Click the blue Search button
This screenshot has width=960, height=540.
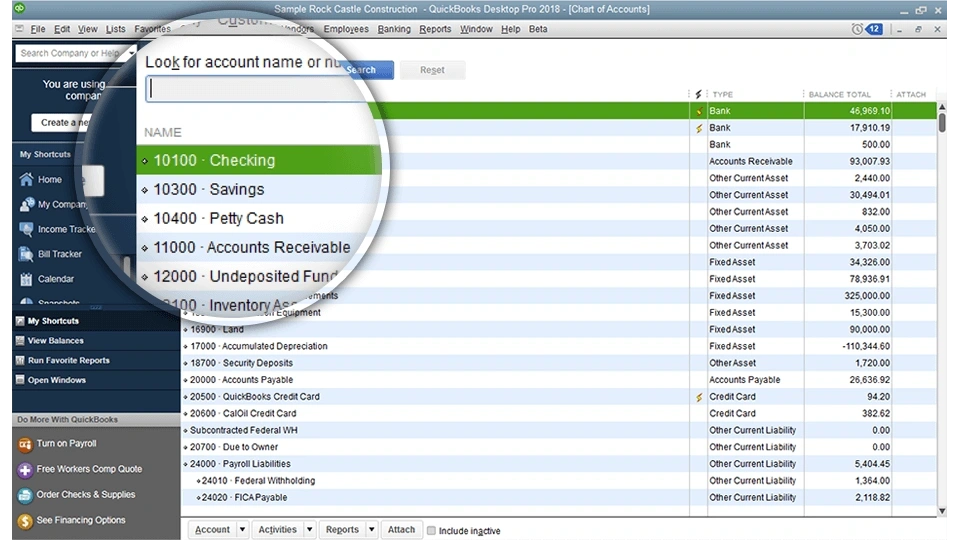tap(362, 70)
